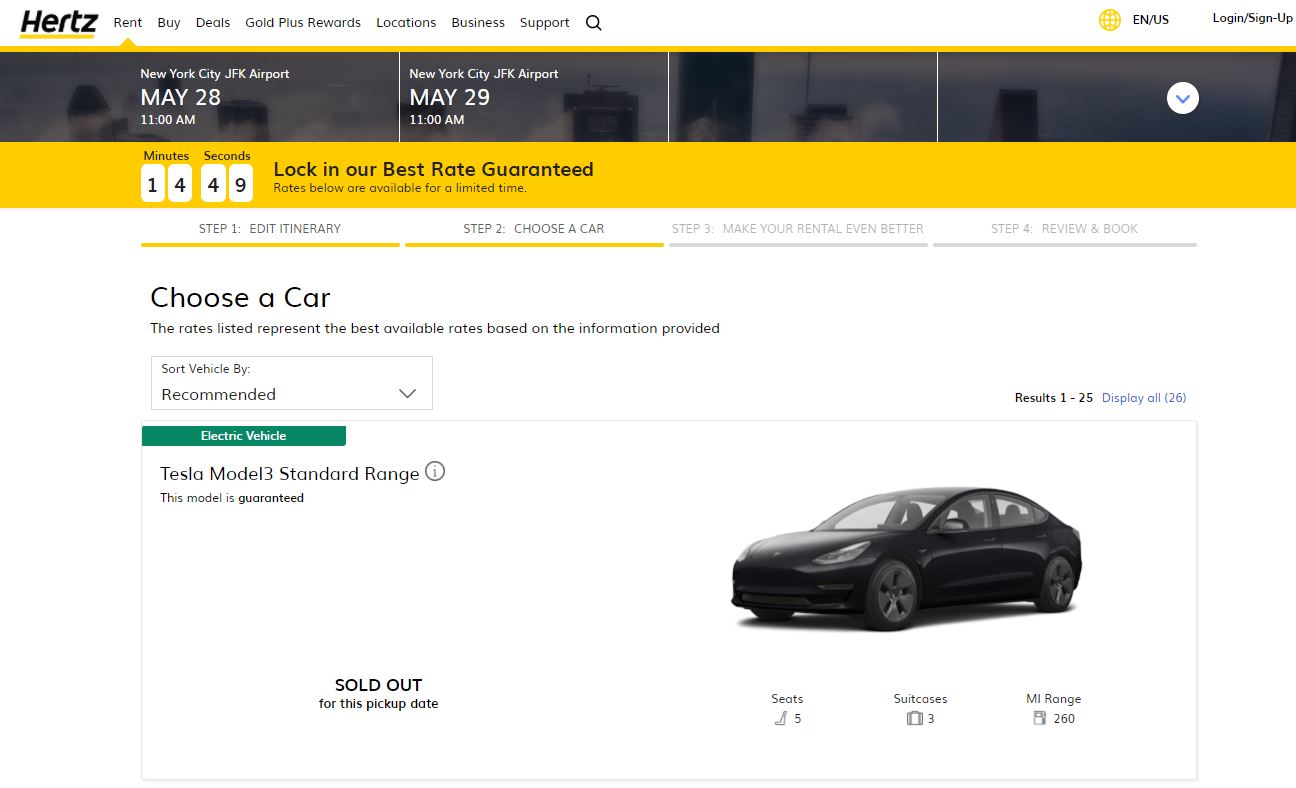The height and width of the screenshot is (788, 1296).
Task: Open the search magnifier icon
Action: pyautogui.click(x=593, y=23)
